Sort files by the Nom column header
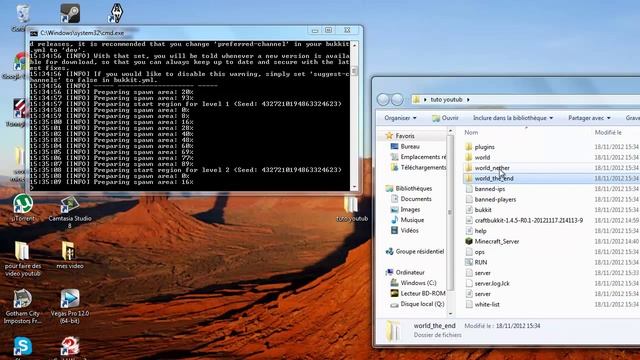The image size is (640, 360). tap(471, 133)
